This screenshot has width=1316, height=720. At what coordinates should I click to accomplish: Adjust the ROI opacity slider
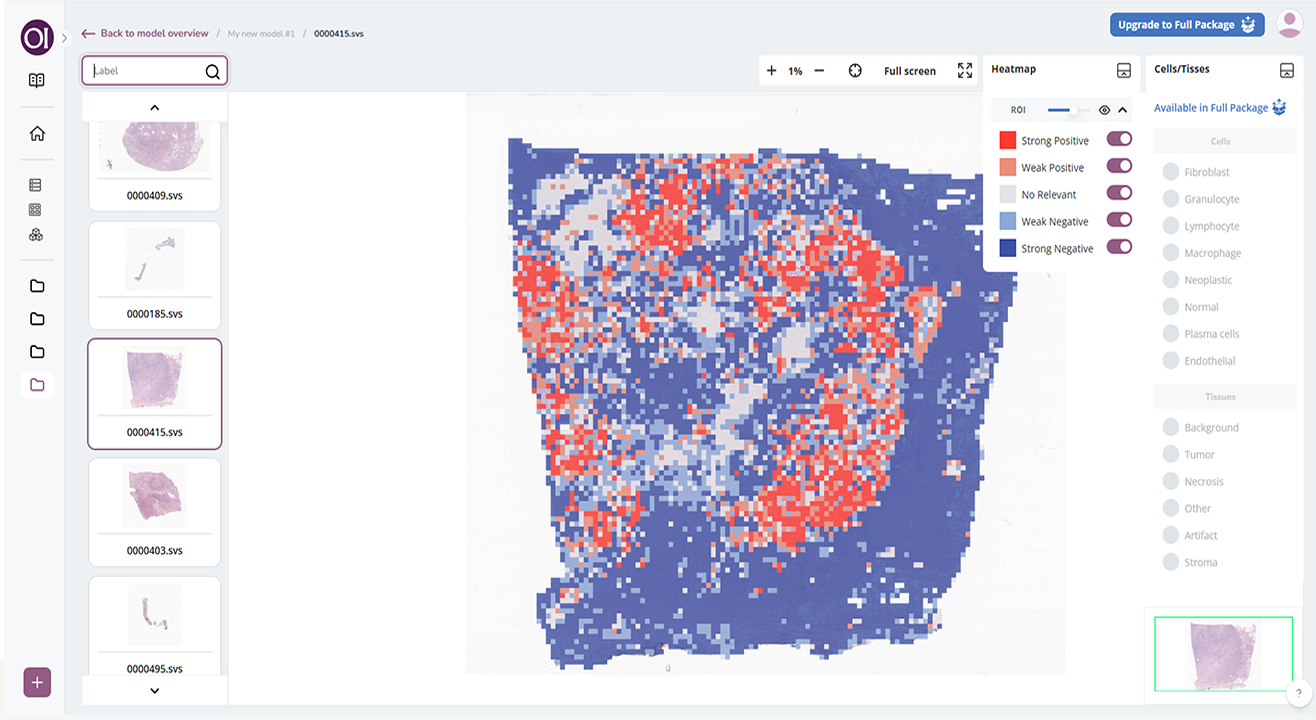point(1072,110)
